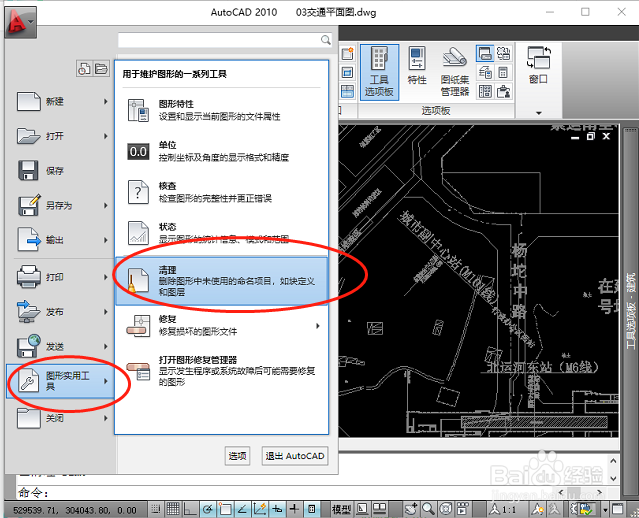The width and height of the screenshot is (639, 518).
Task: Toggle lineweight display in status bar
Action: [294, 509]
